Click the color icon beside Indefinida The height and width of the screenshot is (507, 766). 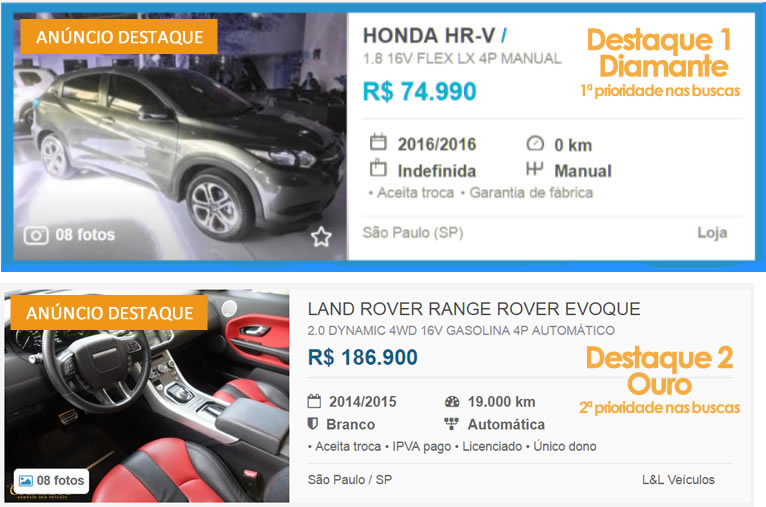tap(378, 168)
